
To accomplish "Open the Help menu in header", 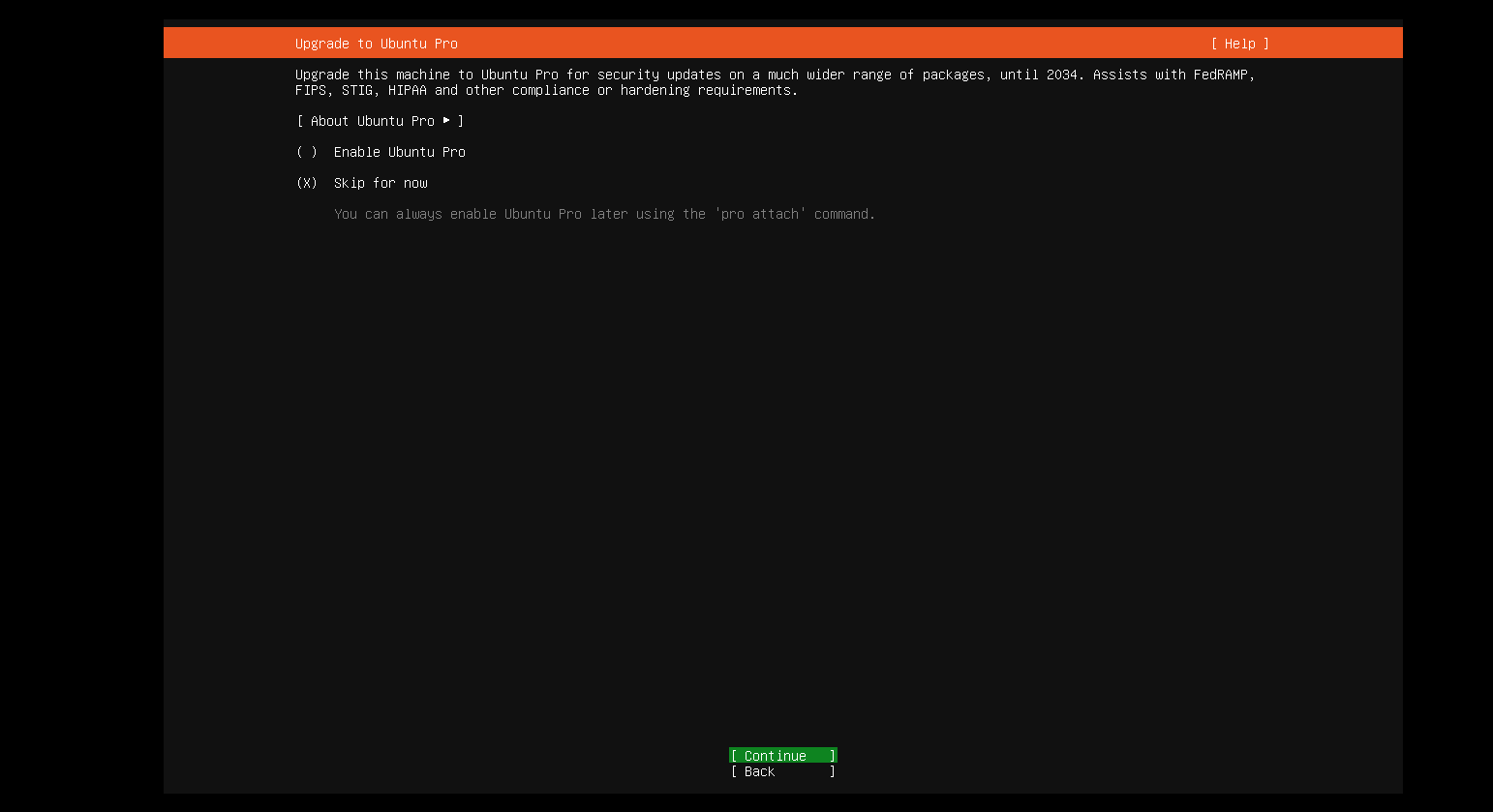I will pos(1239,44).
